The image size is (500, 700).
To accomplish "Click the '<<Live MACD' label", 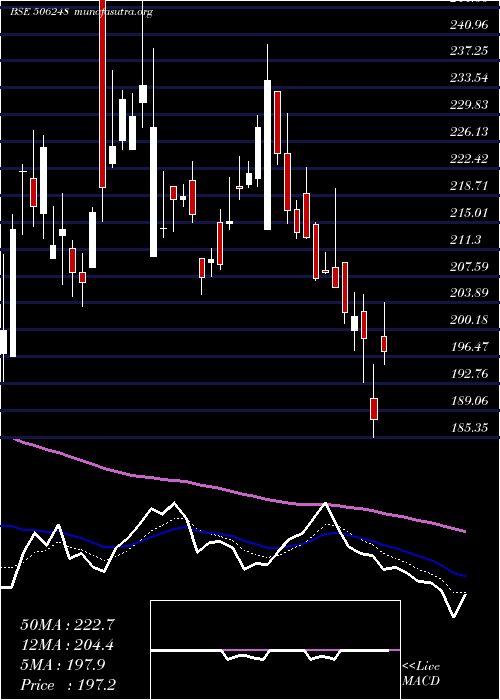I will pos(421,674).
